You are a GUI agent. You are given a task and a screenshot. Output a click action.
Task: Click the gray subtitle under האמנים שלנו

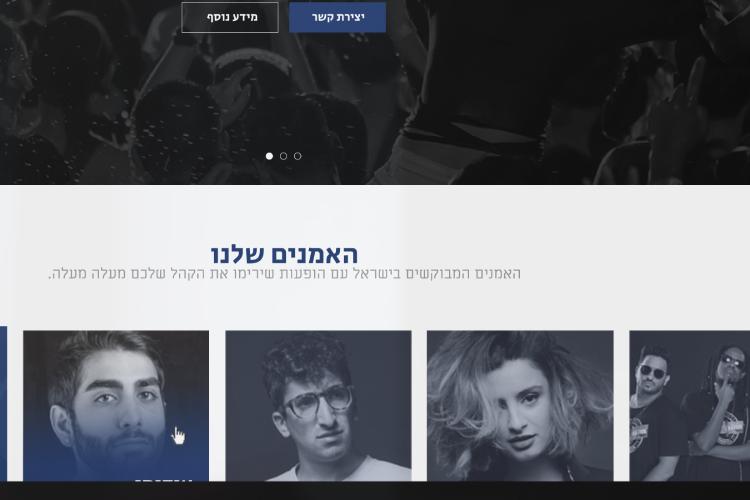(x=284, y=274)
